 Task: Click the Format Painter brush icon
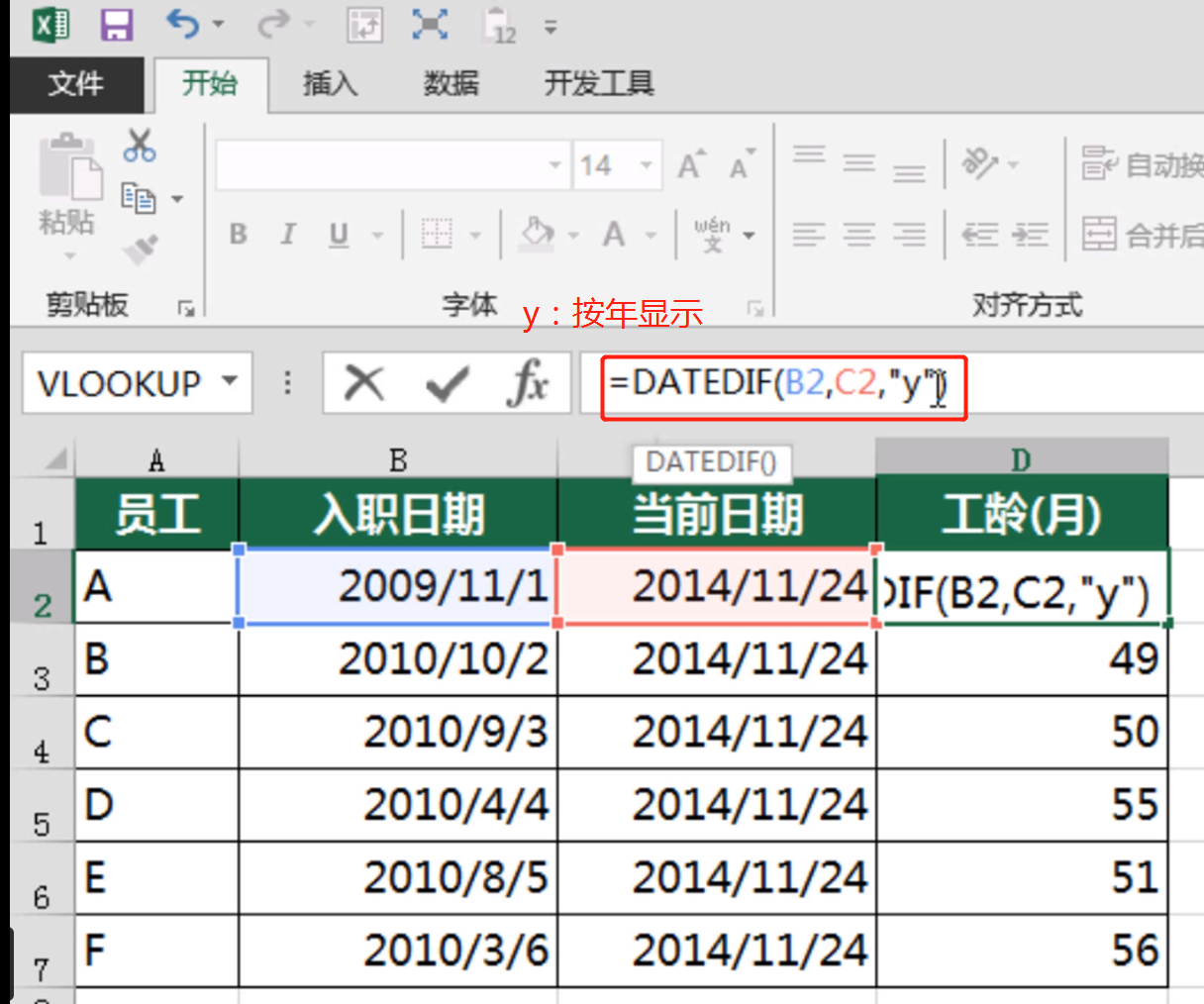[x=141, y=249]
